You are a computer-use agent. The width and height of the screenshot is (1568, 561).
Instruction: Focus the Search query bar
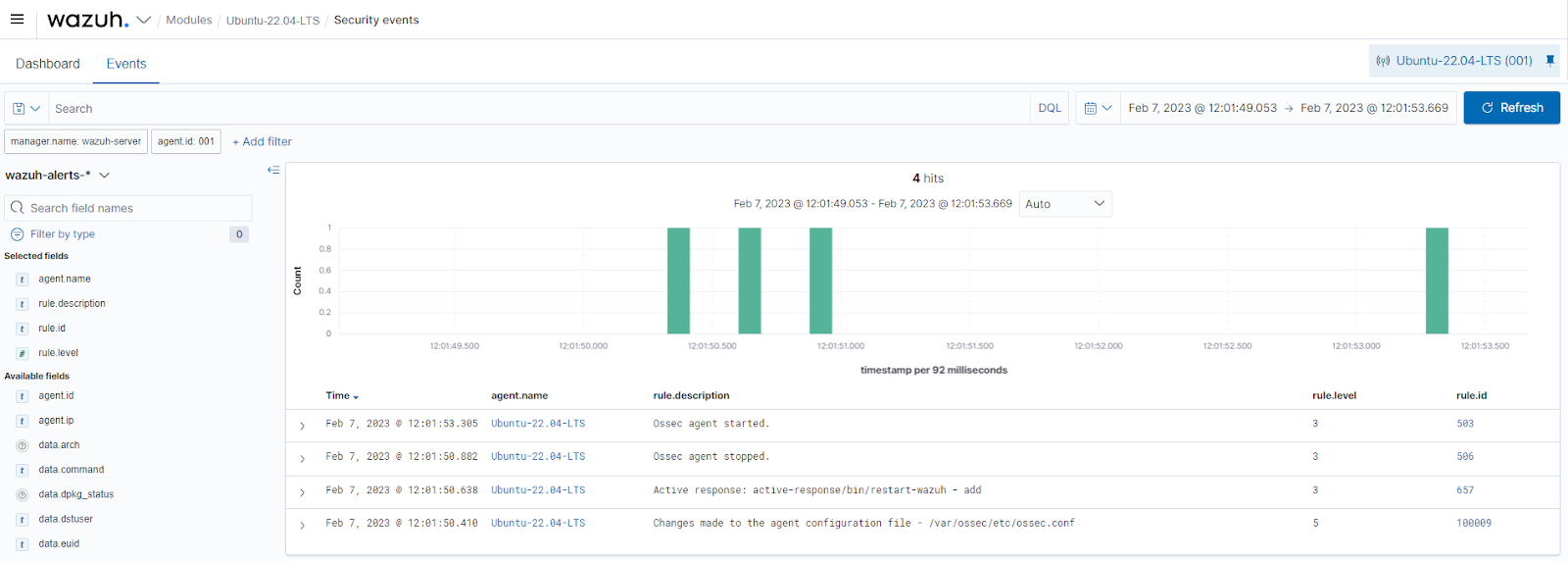(539, 109)
